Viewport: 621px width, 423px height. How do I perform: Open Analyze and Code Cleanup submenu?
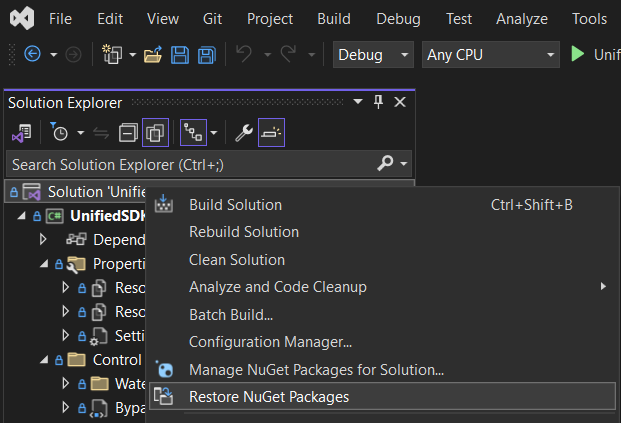381,287
